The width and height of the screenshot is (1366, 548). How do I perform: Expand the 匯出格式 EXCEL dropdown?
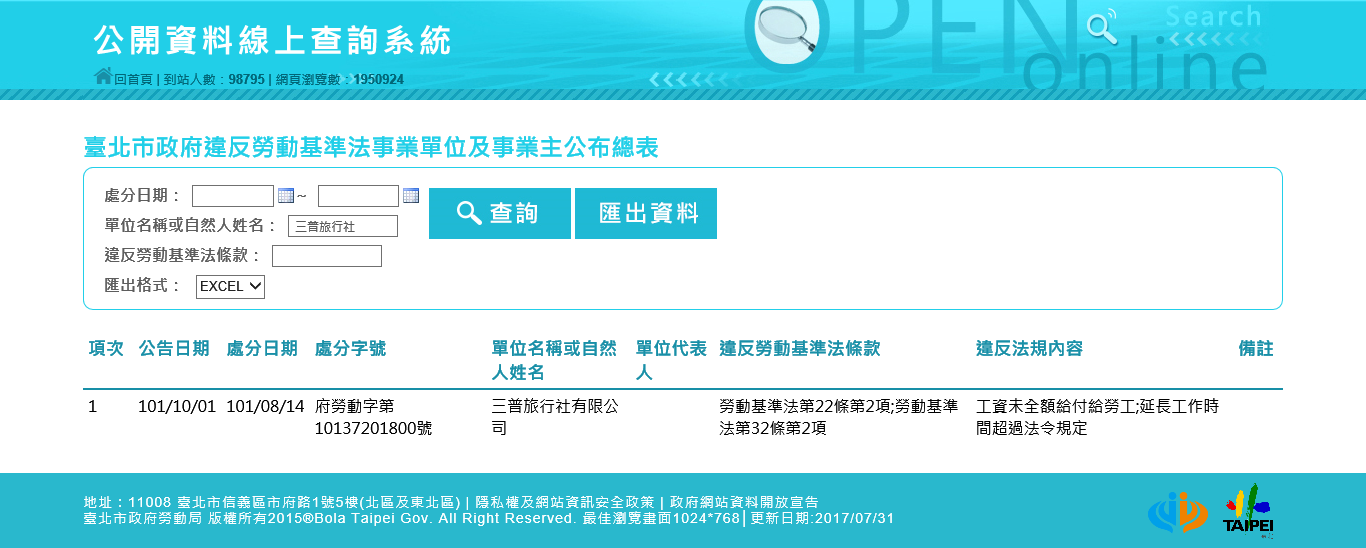click(230, 286)
